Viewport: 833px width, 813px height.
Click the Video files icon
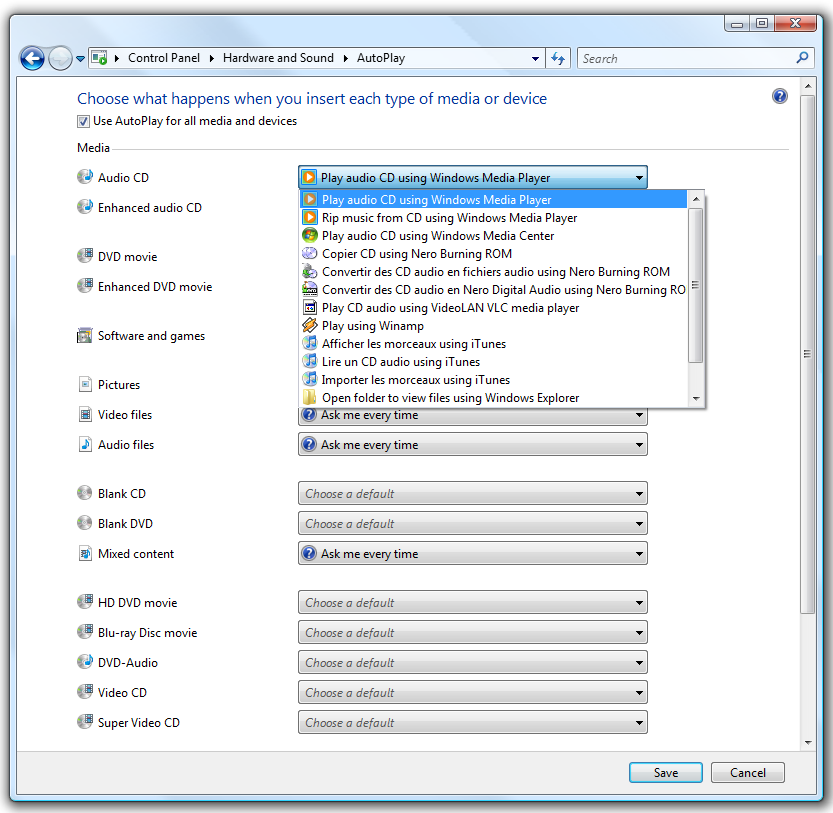tap(85, 414)
